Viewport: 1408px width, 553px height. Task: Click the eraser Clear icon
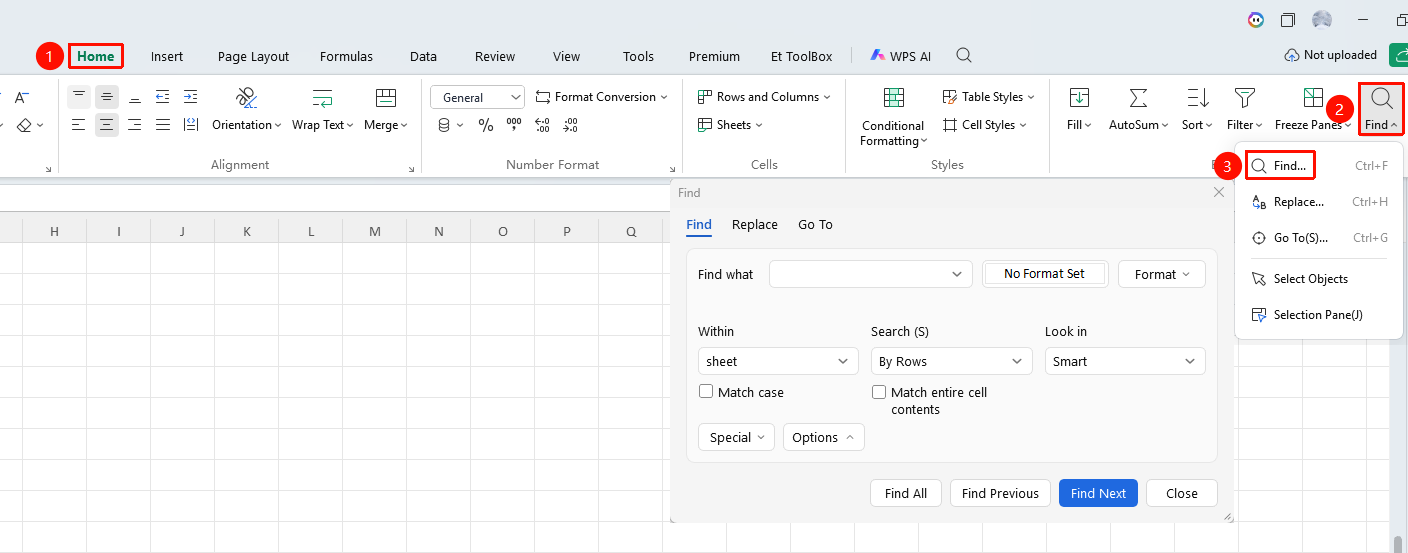click(x=25, y=125)
